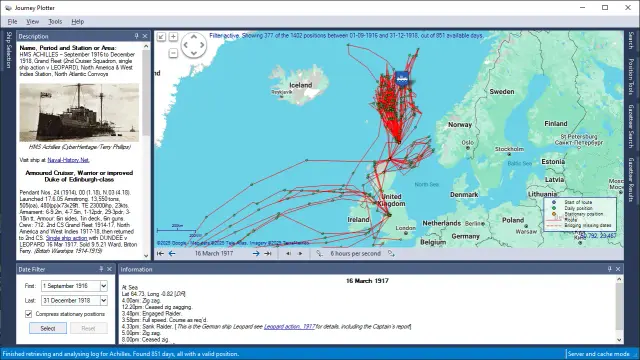Open the View menu
The height and width of the screenshot is (360, 640).
pos(33,22)
